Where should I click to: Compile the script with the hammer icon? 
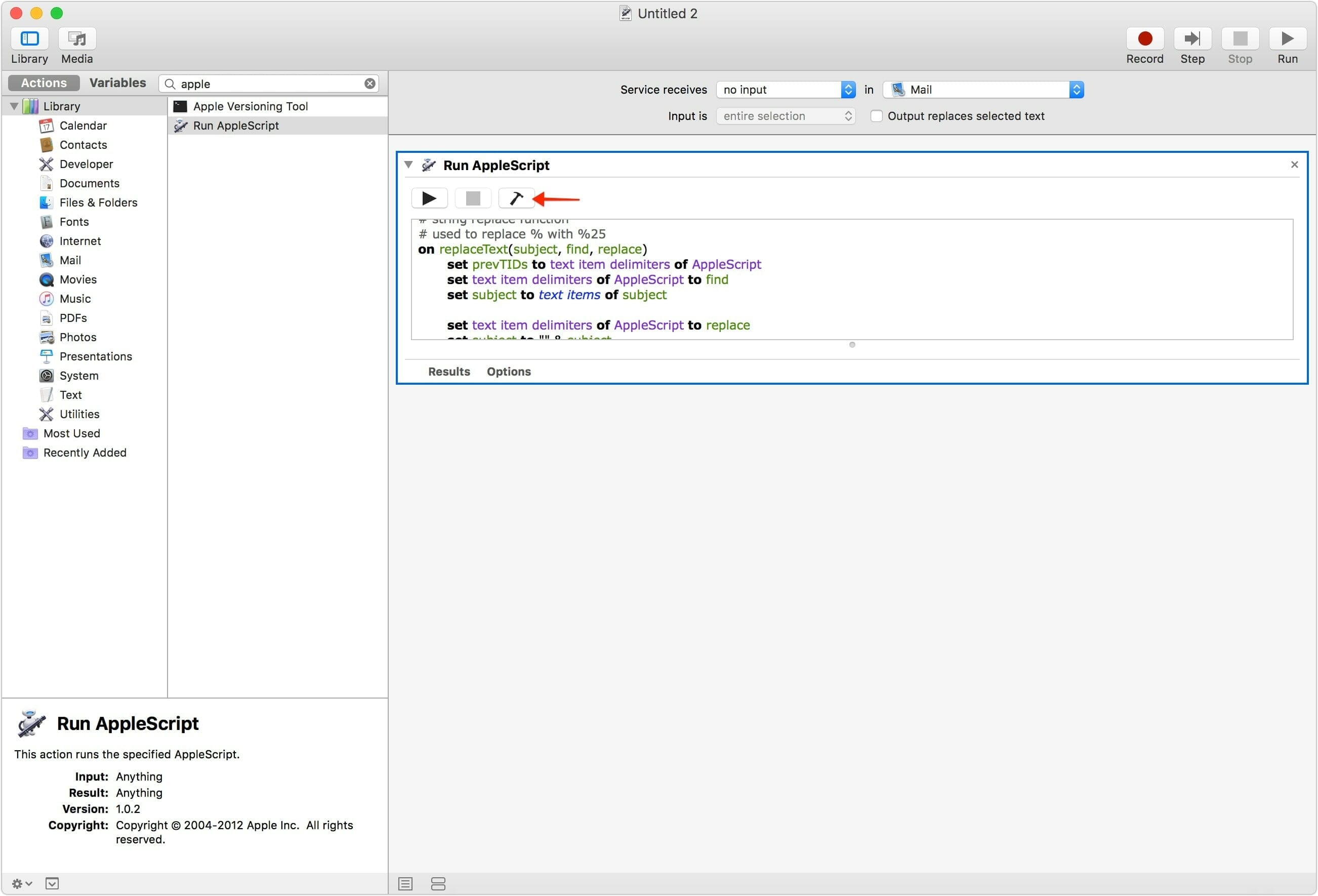click(x=516, y=198)
